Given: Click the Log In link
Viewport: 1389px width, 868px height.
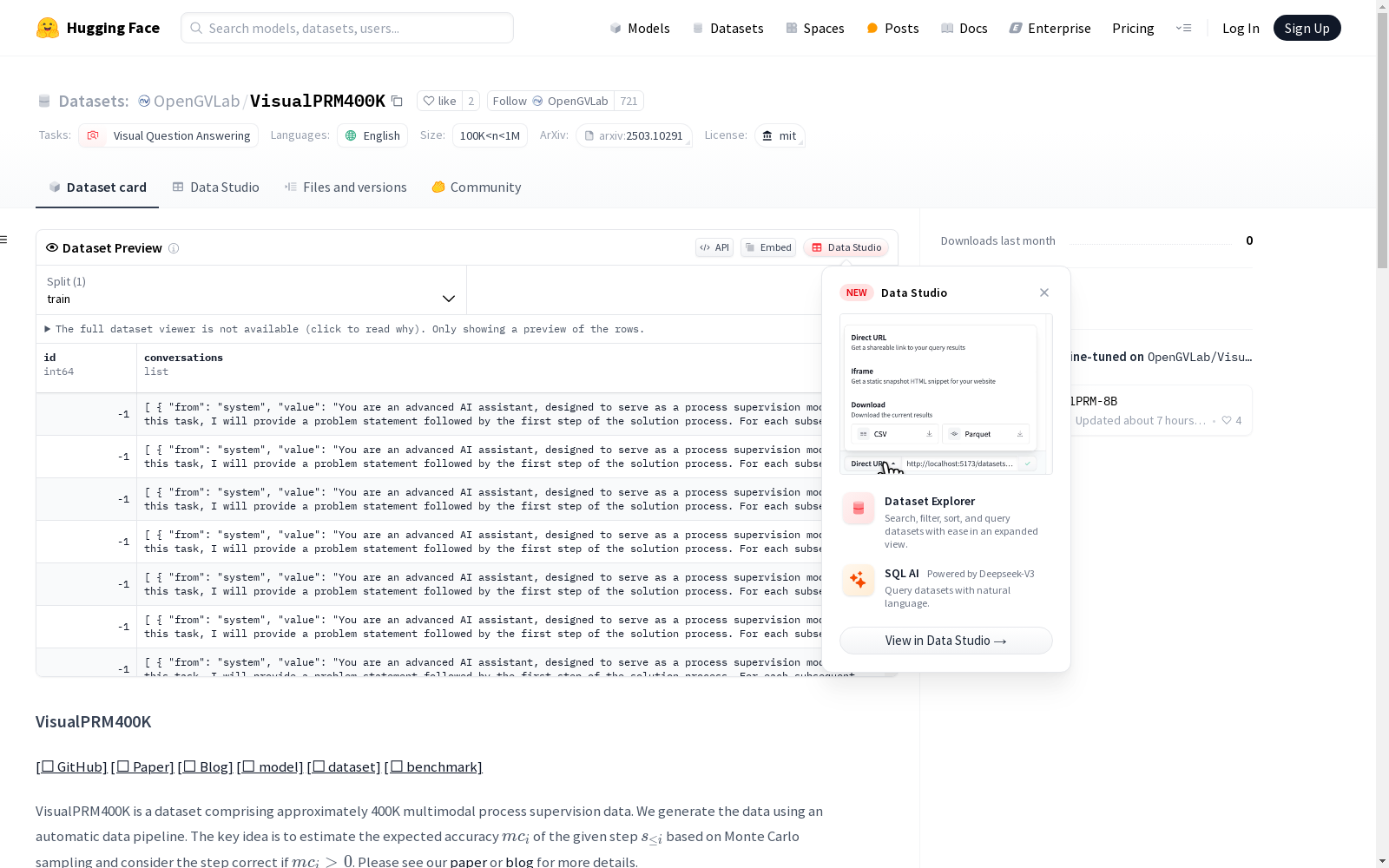Looking at the screenshot, I should [1241, 28].
